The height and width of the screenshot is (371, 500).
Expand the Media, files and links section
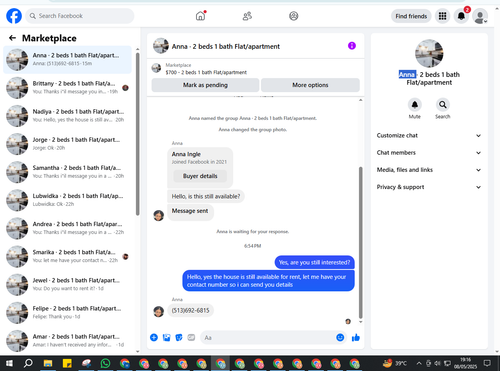pyautogui.click(x=429, y=170)
